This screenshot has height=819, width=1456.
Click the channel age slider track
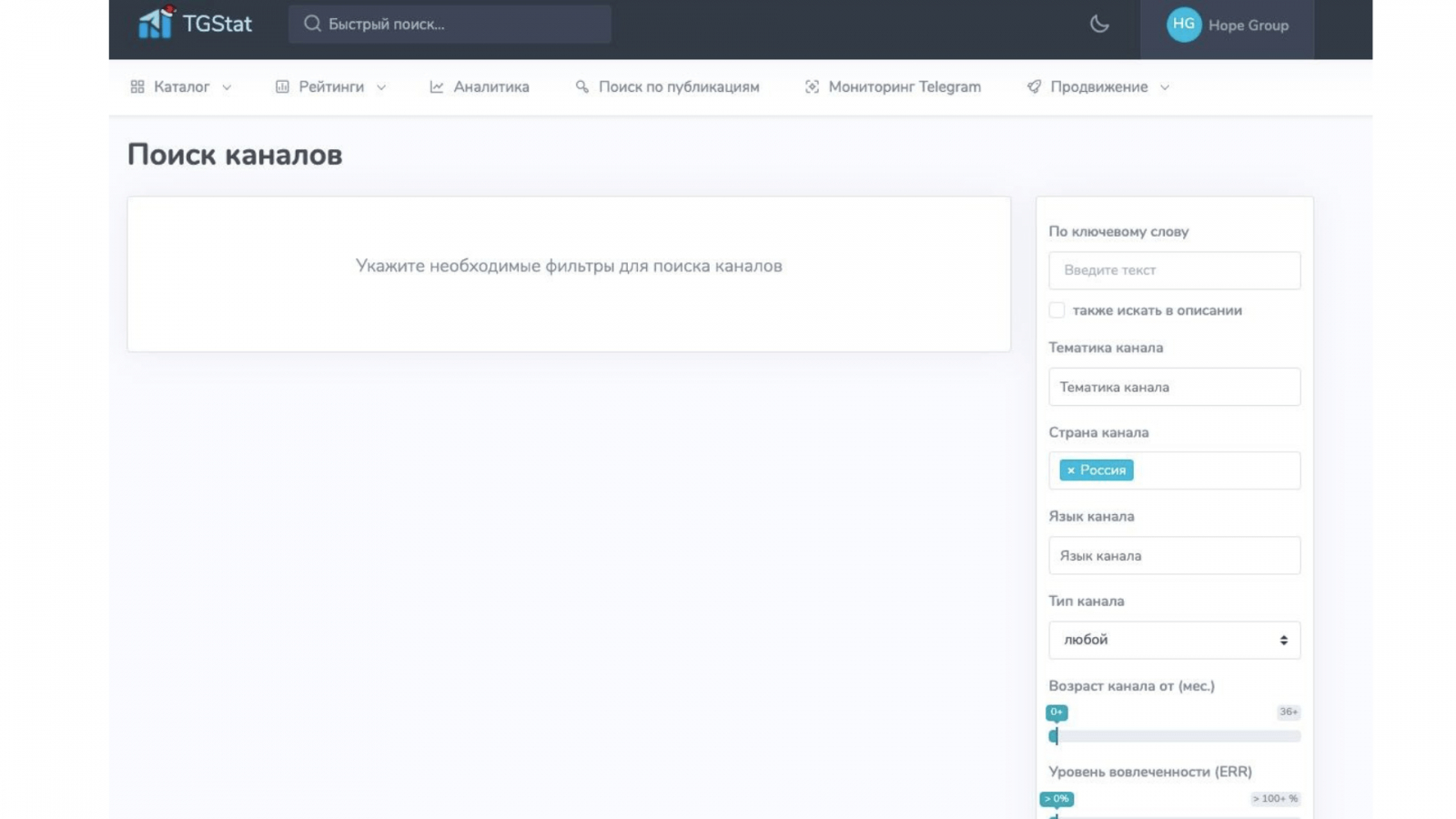(x=1175, y=736)
